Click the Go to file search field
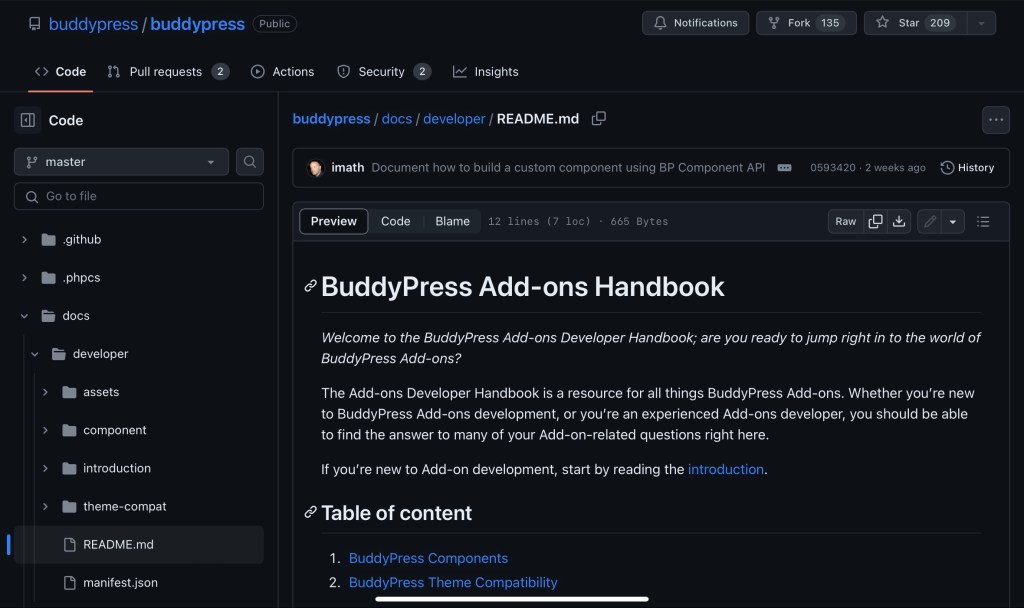The height and width of the screenshot is (608, 1024). [x=139, y=196]
